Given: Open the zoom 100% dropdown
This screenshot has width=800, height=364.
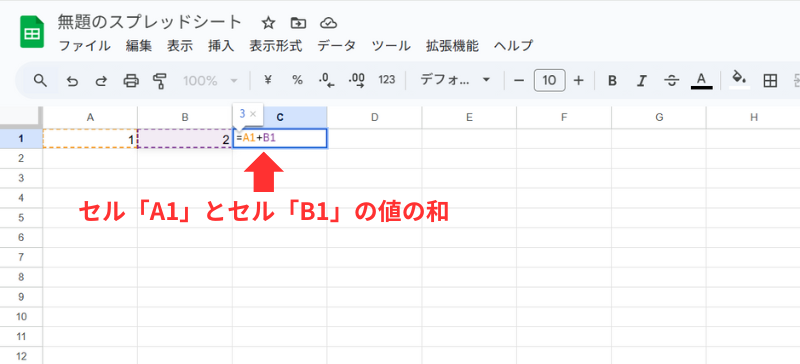Looking at the screenshot, I should [x=210, y=81].
